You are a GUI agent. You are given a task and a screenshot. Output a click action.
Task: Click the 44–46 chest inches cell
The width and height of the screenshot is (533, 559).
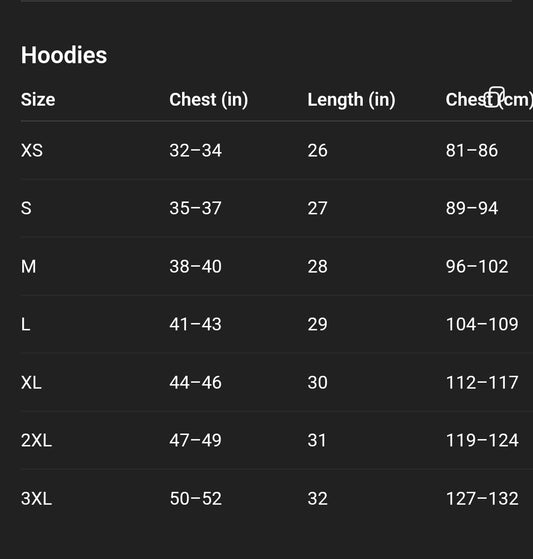click(195, 383)
